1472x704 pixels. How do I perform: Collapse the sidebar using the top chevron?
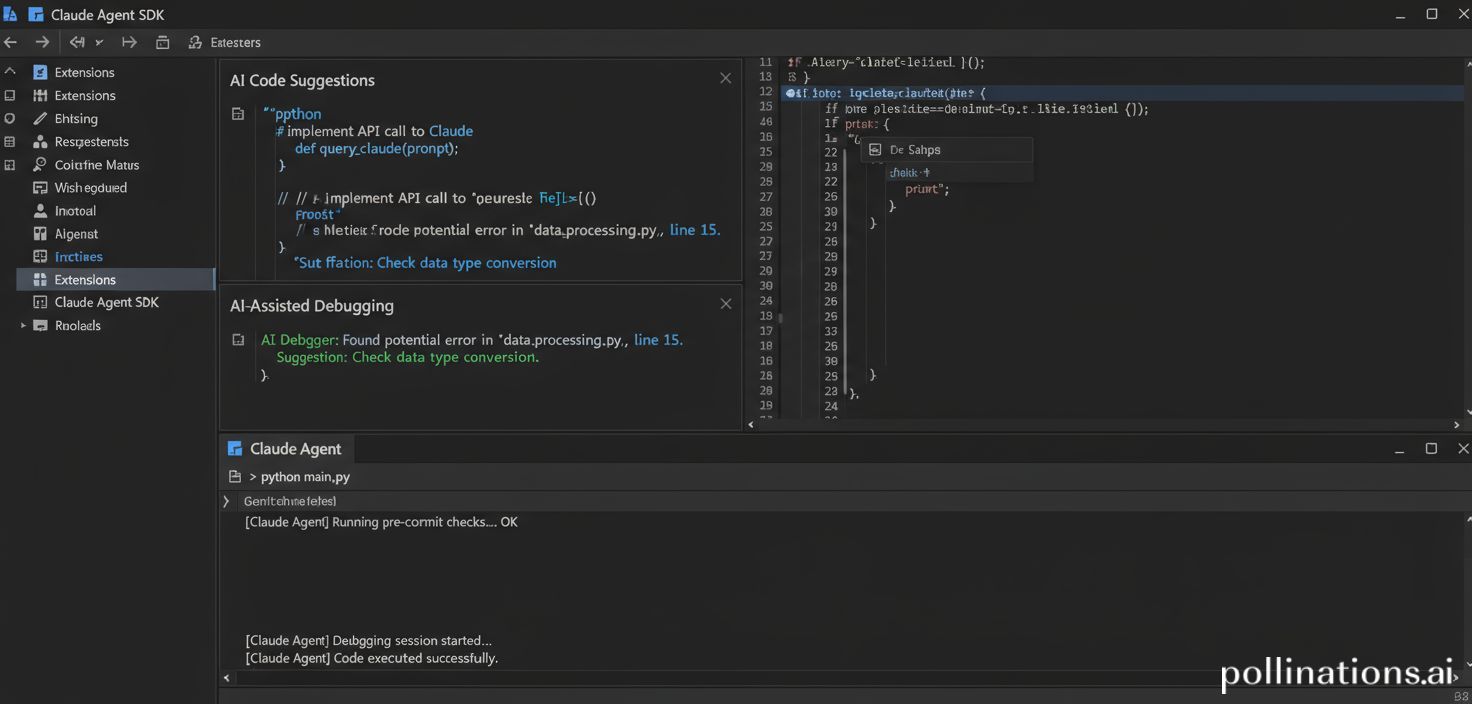pos(11,72)
